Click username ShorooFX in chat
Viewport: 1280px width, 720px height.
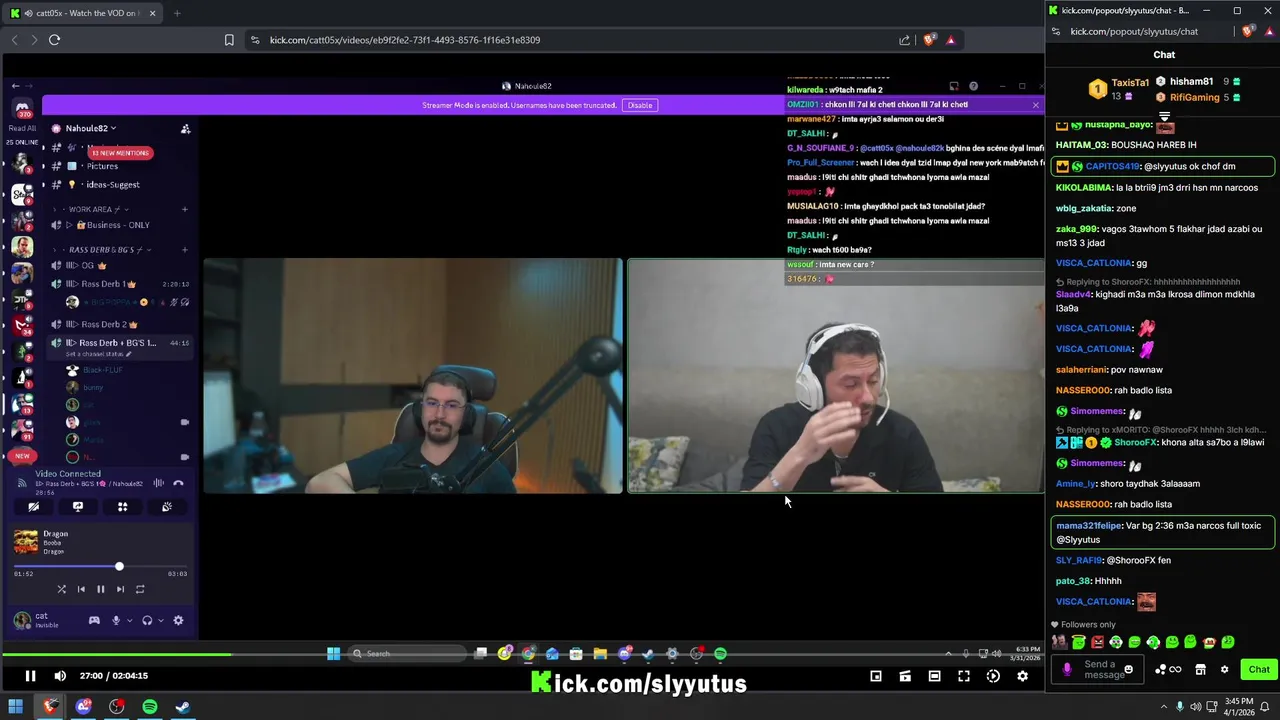tap(1136, 443)
